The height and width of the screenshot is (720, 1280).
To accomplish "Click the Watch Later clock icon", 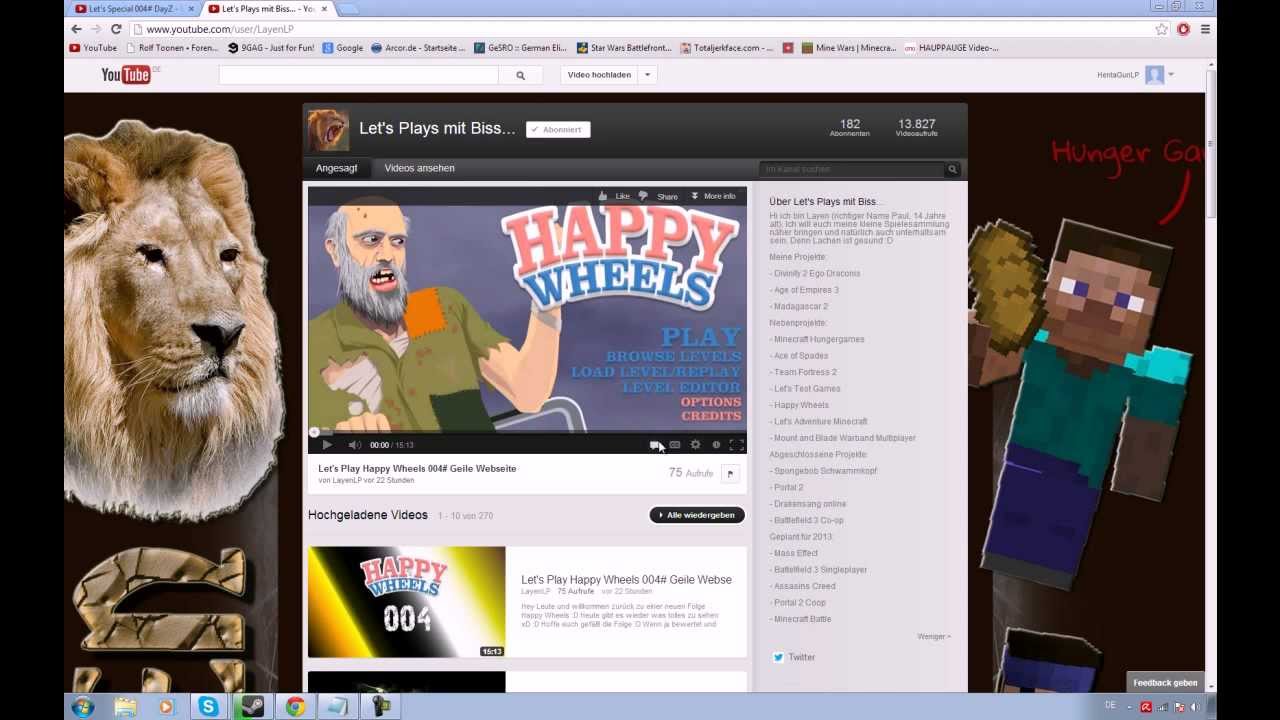I will coord(716,445).
